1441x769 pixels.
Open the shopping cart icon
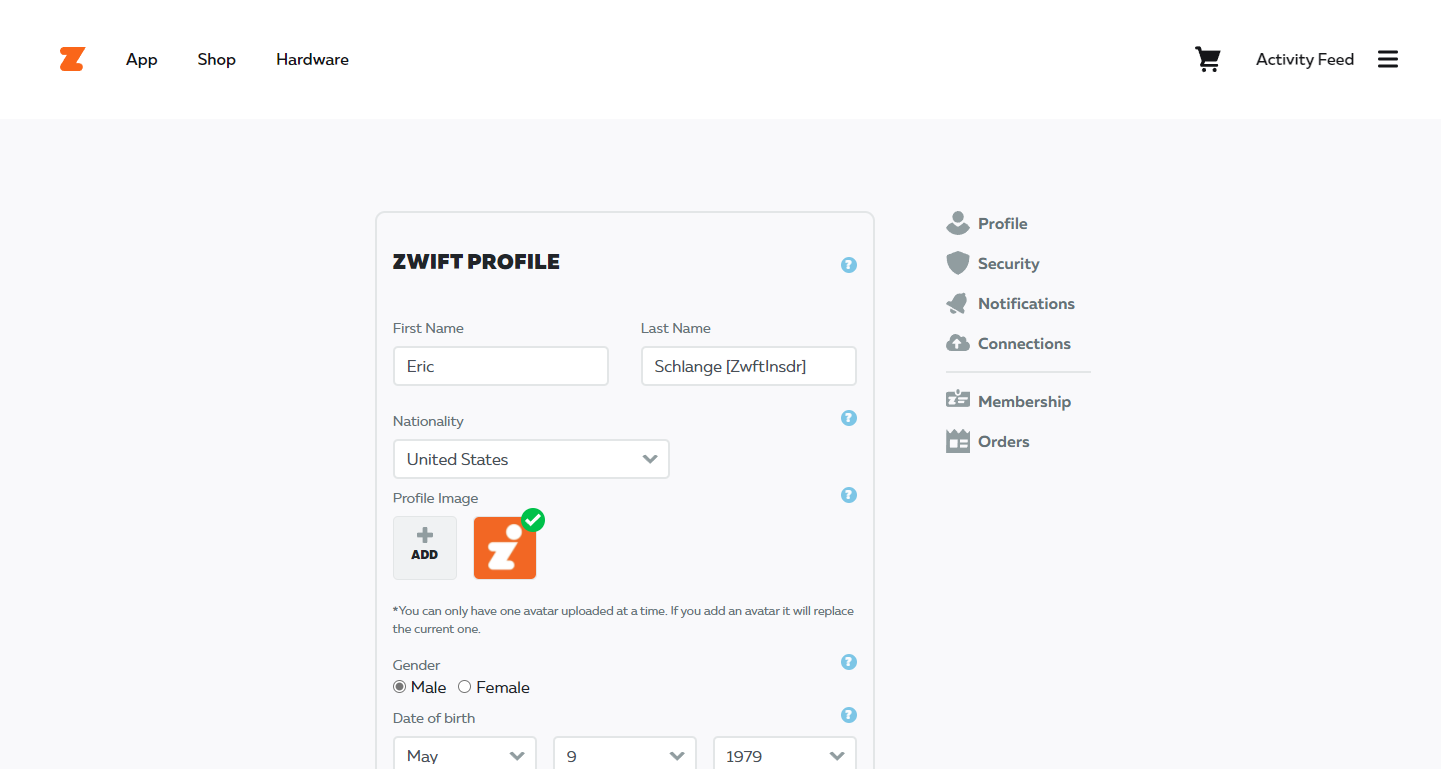[x=1208, y=60]
